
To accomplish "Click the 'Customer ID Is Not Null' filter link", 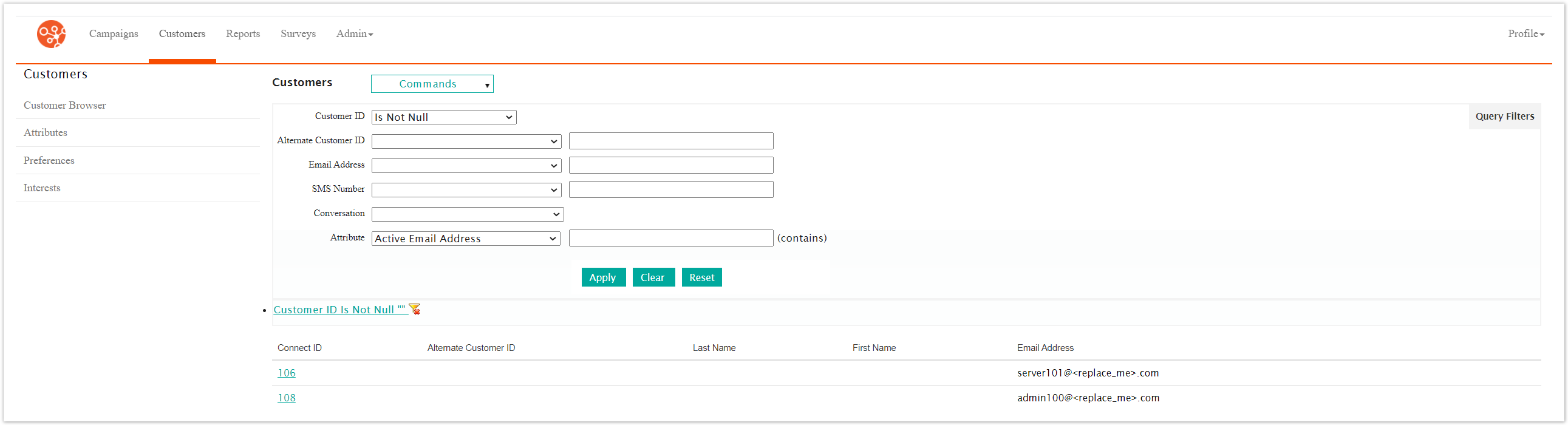I will 339,310.
